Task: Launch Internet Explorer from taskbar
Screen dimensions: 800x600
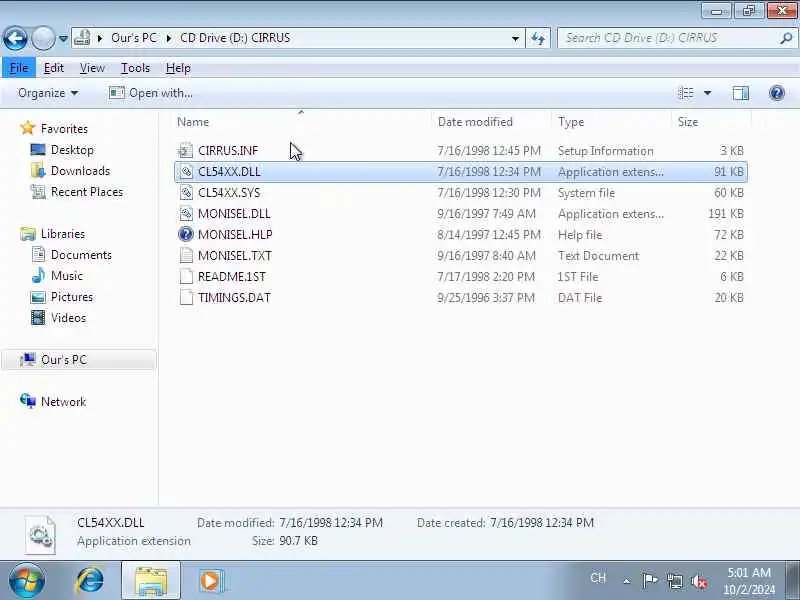Action: (x=90, y=581)
